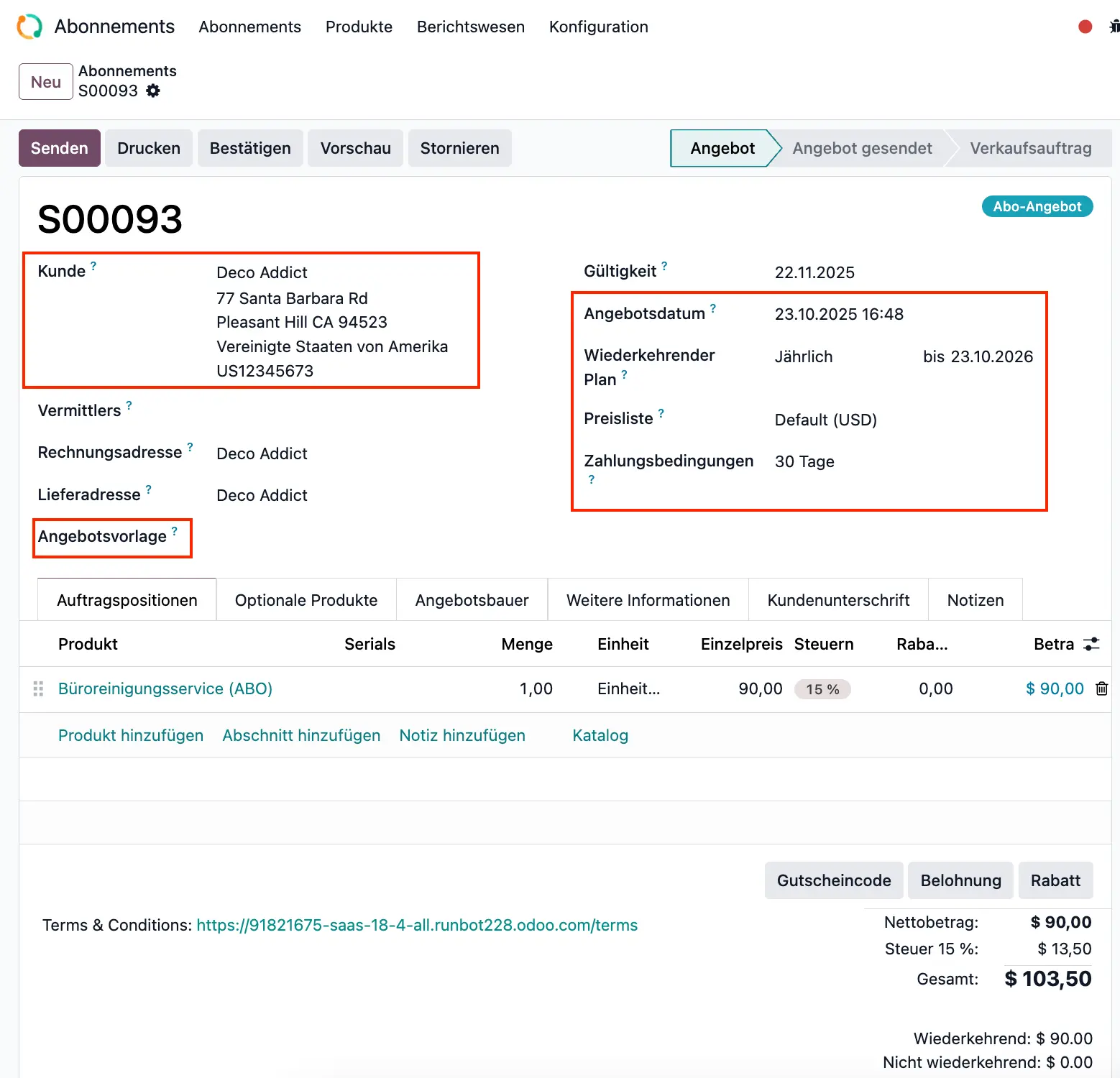Click the 15 % tax tag
The width and height of the screenshot is (1120, 1078).
tap(822, 689)
